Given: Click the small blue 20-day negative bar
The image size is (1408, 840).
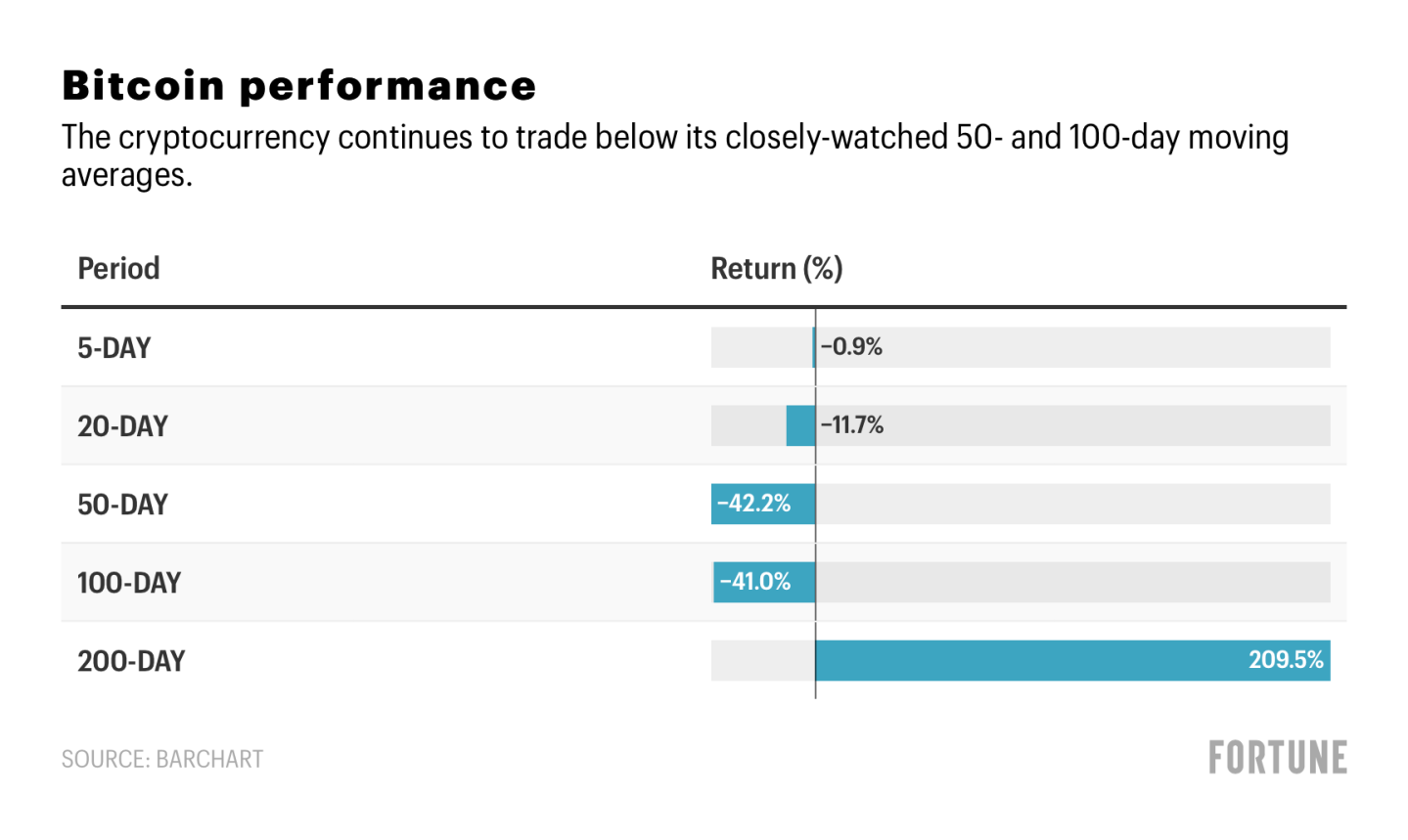Looking at the screenshot, I should [800, 426].
